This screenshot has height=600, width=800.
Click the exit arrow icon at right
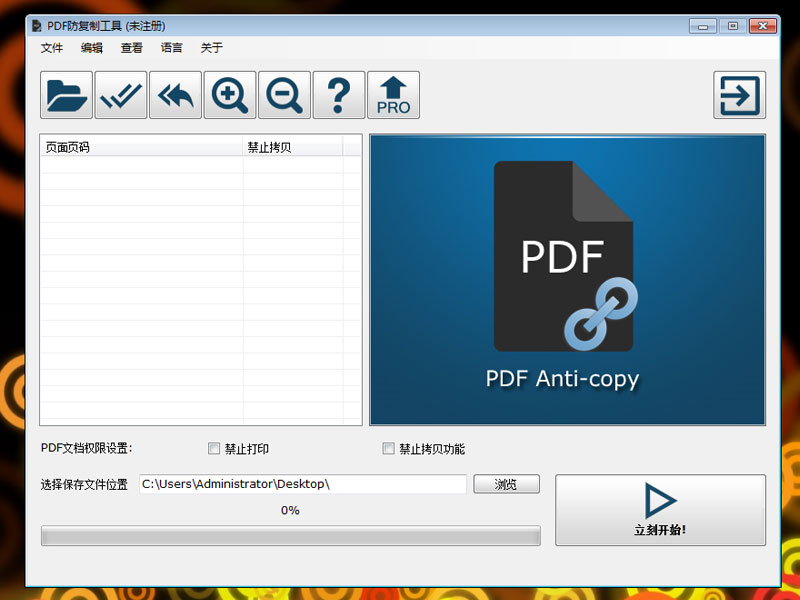click(x=739, y=96)
